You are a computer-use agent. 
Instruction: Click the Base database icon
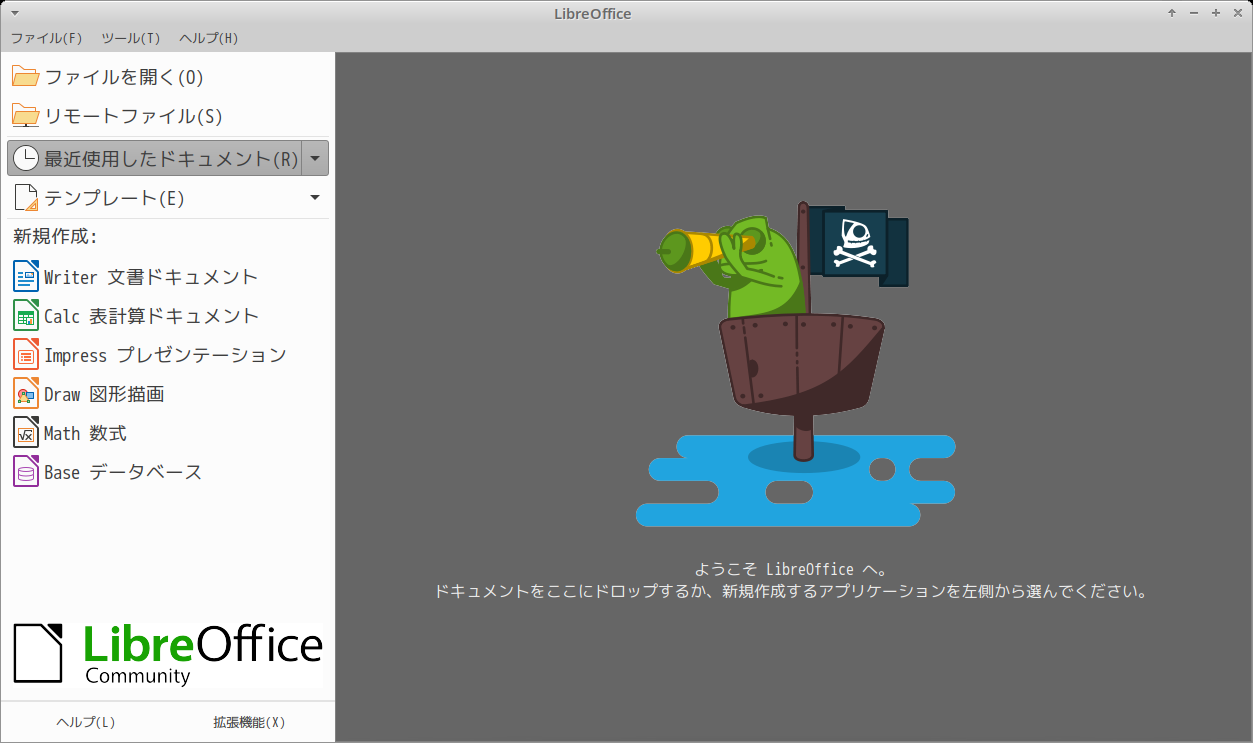click(26, 471)
